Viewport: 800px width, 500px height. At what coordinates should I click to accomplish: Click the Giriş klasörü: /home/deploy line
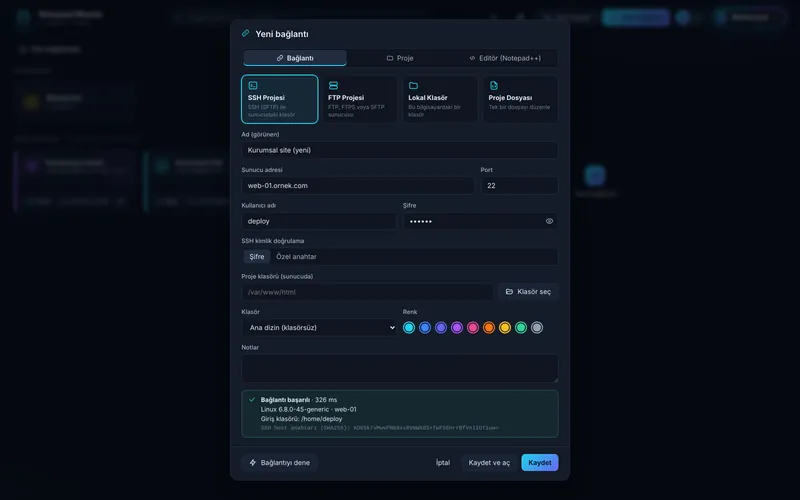302,418
